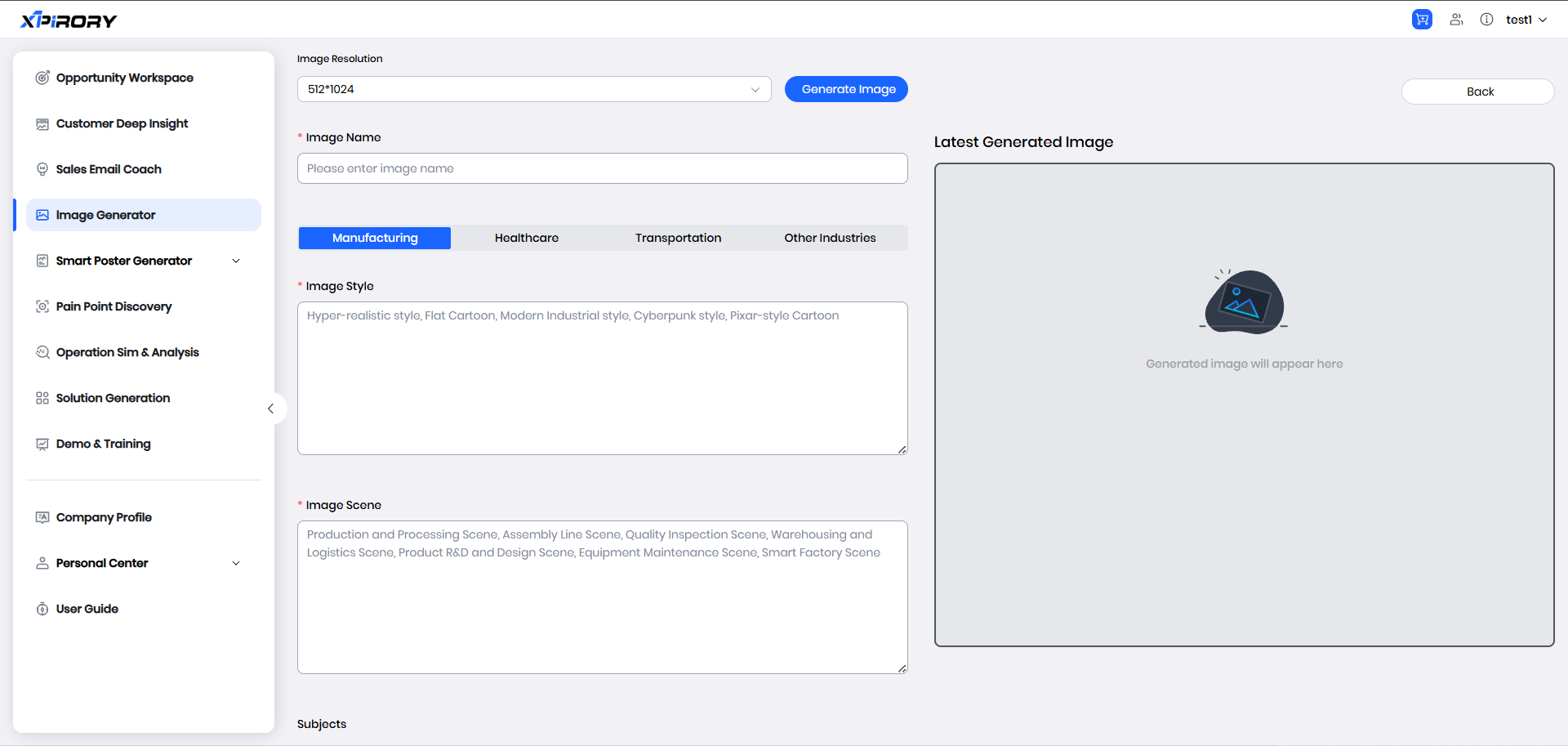Click the Pain Point Discovery icon
1568x746 pixels.
pos(42,306)
